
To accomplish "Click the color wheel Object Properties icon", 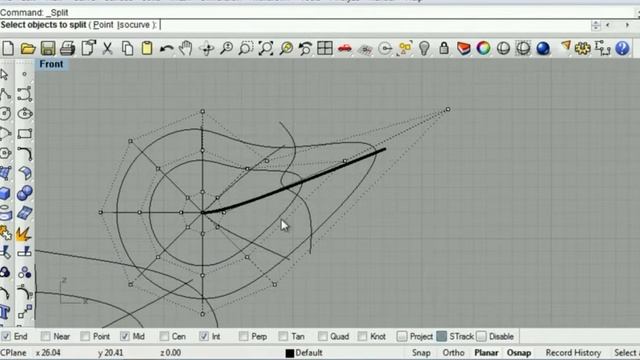I will pos(484,49).
